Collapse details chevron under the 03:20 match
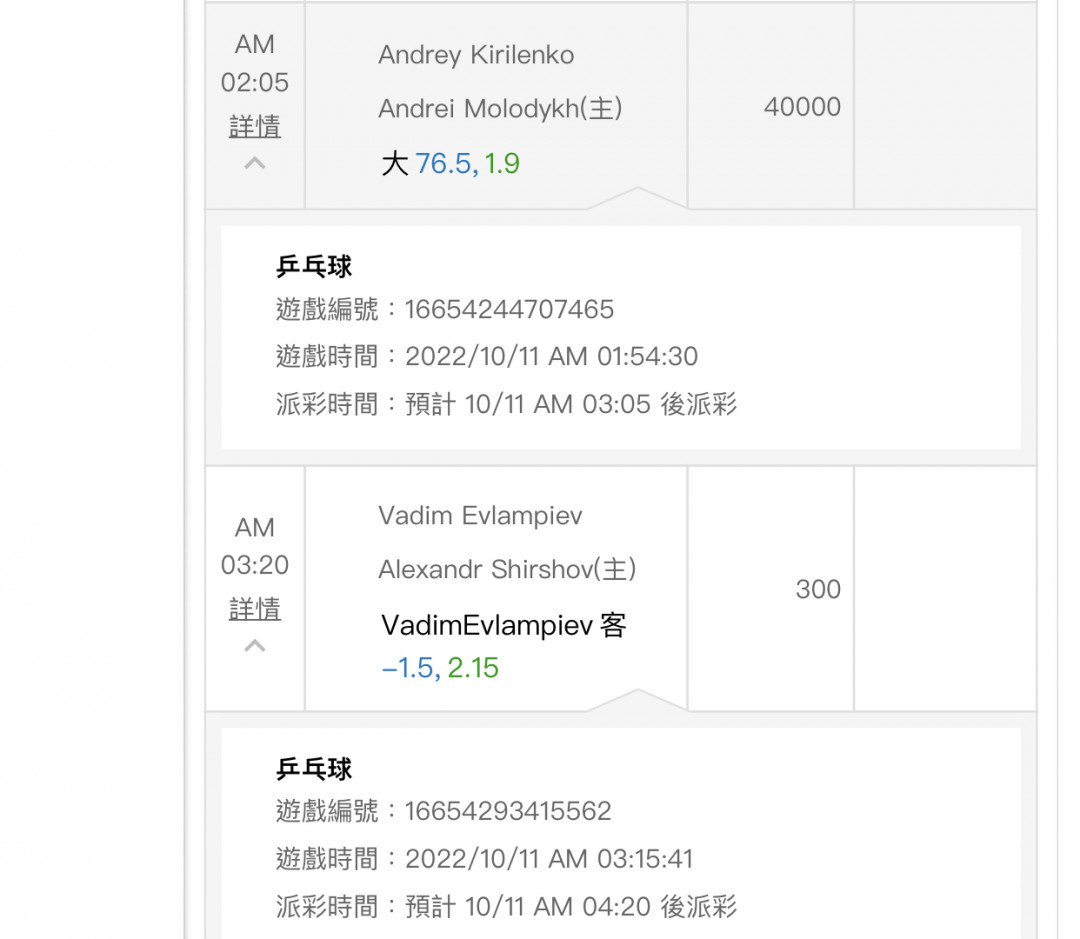Viewport: 1080px width, 939px height. pos(255,646)
